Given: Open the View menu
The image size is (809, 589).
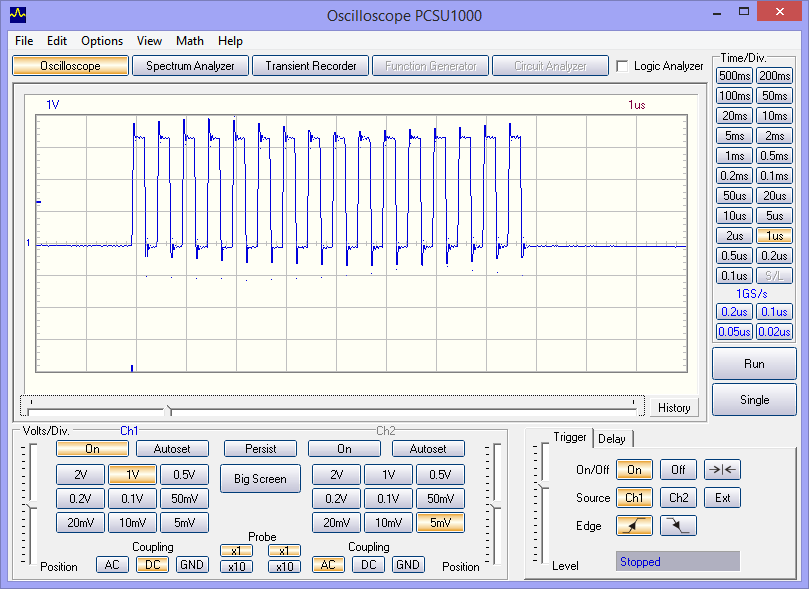Looking at the screenshot, I should click(149, 41).
